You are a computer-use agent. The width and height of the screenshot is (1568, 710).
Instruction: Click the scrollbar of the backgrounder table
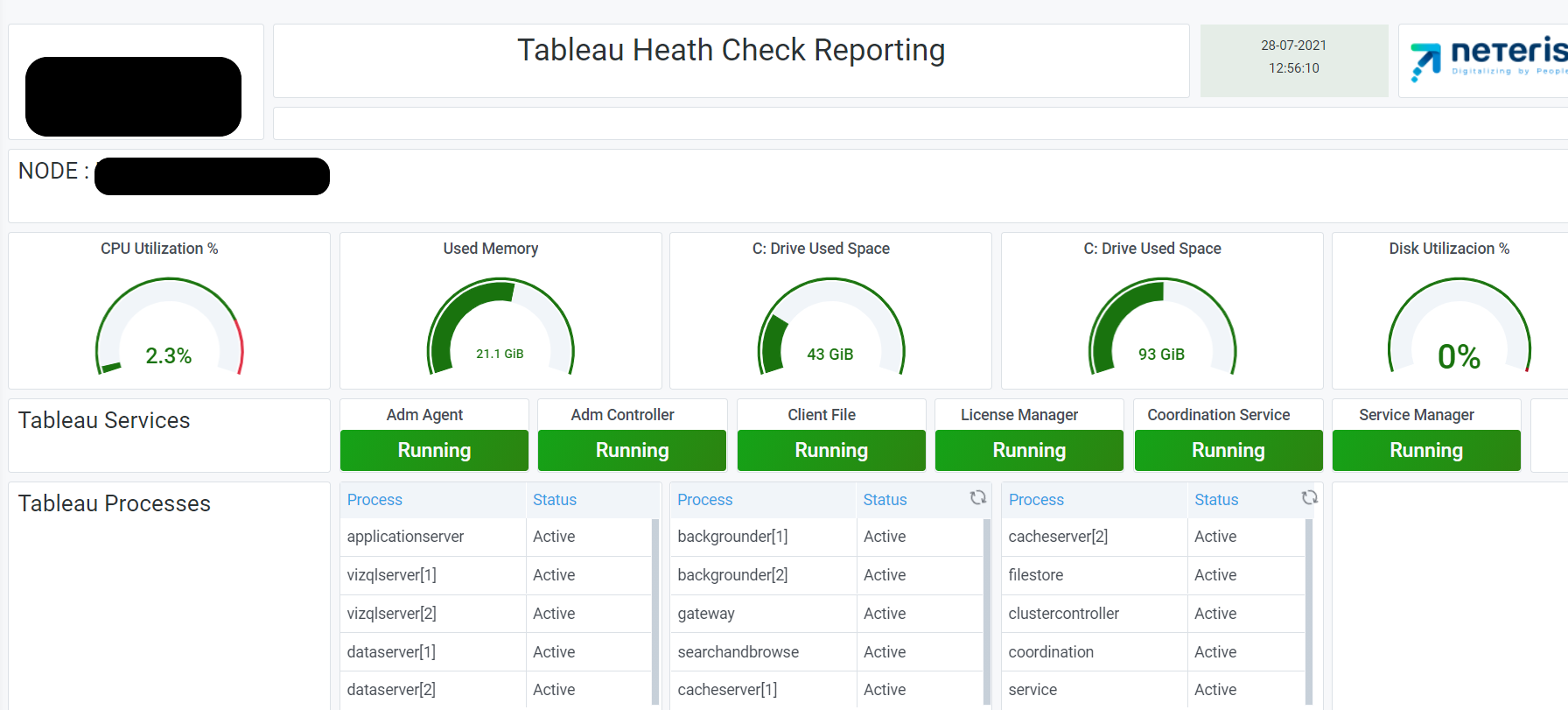(986, 611)
